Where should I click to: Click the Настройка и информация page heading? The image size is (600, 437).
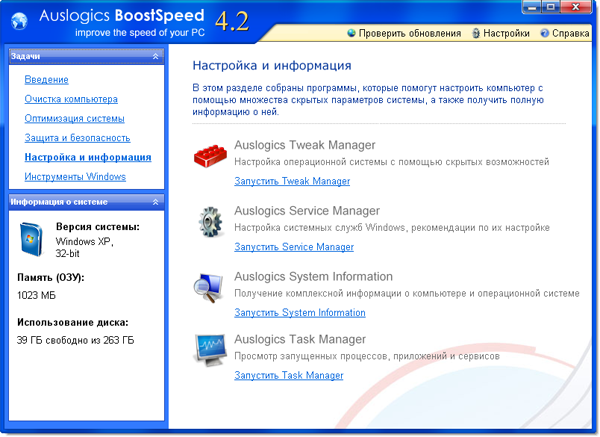(x=272, y=65)
